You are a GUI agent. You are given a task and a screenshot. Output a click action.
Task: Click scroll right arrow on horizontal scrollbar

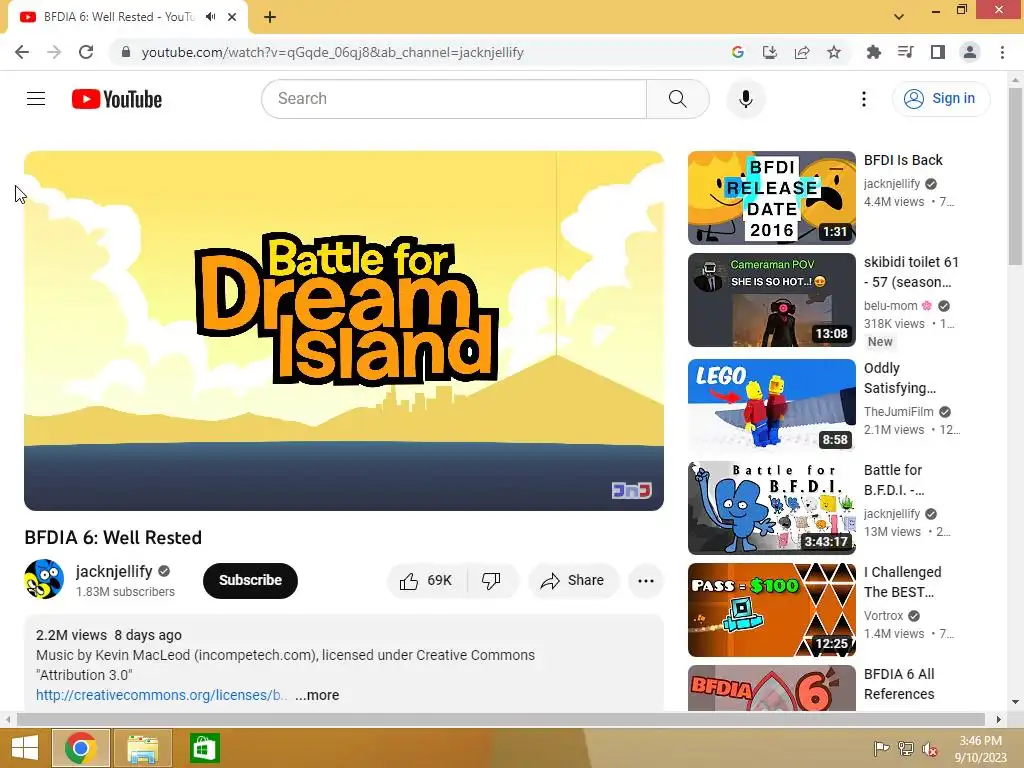(999, 719)
